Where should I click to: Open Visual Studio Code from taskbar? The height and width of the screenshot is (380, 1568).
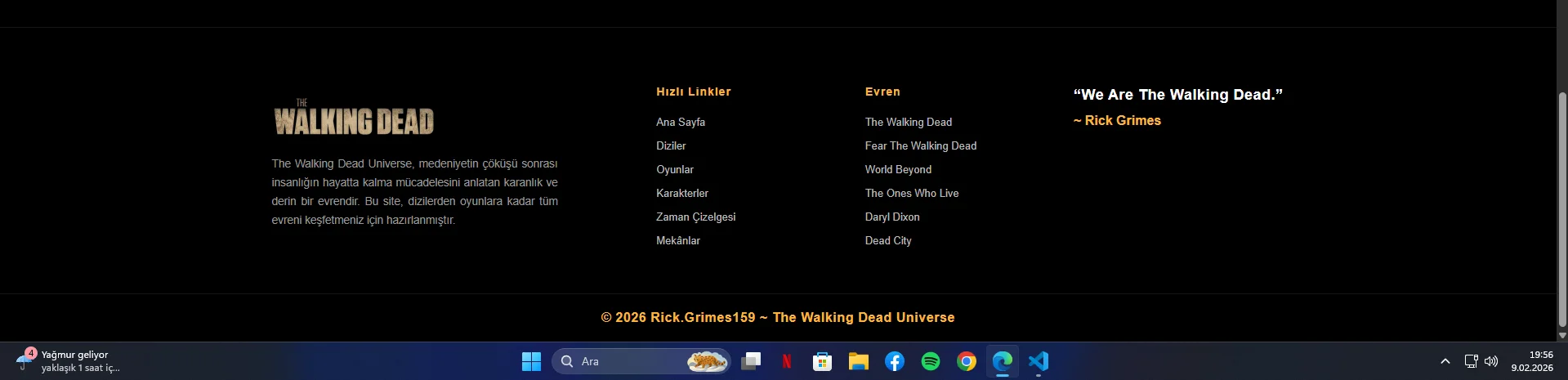(1038, 361)
